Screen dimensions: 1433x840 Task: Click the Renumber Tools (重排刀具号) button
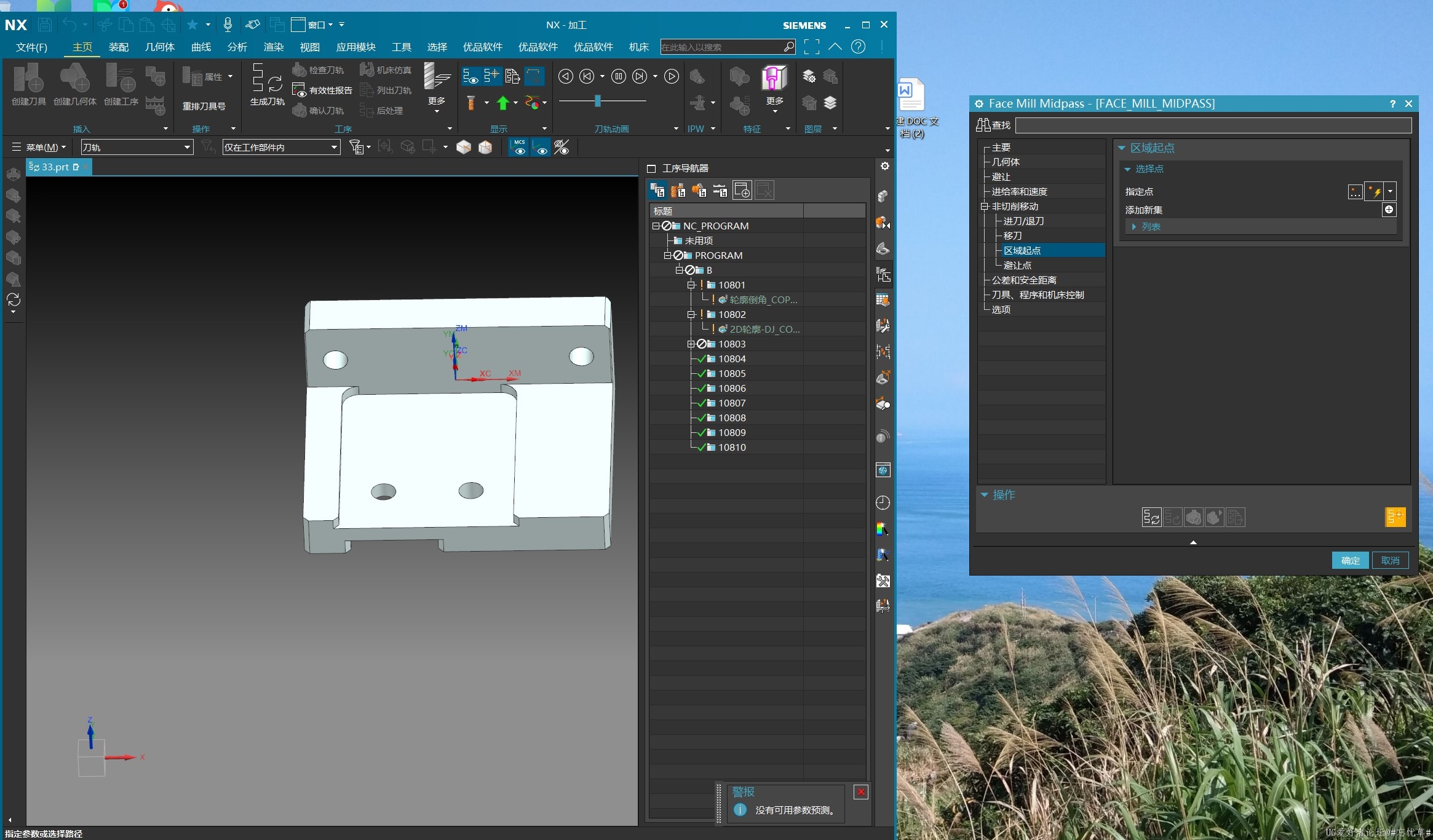204,106
